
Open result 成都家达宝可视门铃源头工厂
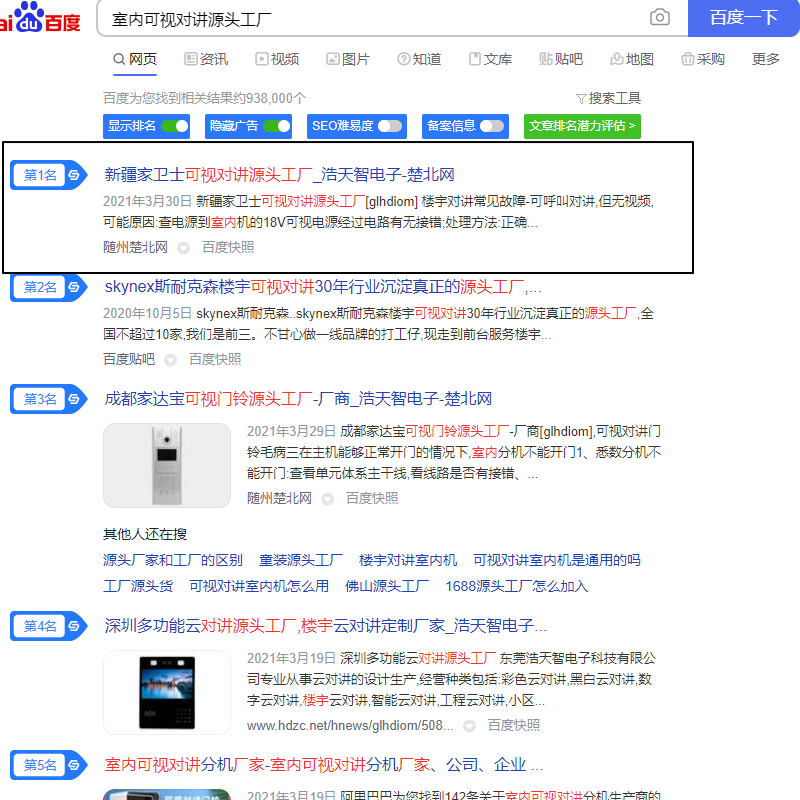coord(298,398)
